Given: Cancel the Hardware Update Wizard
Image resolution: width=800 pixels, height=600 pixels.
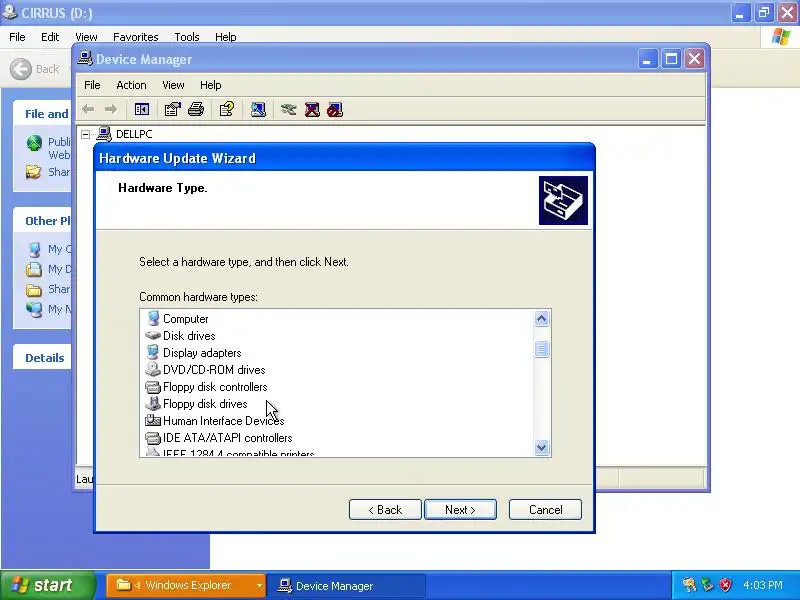Looking at the screenshot, I should [545, 510].
